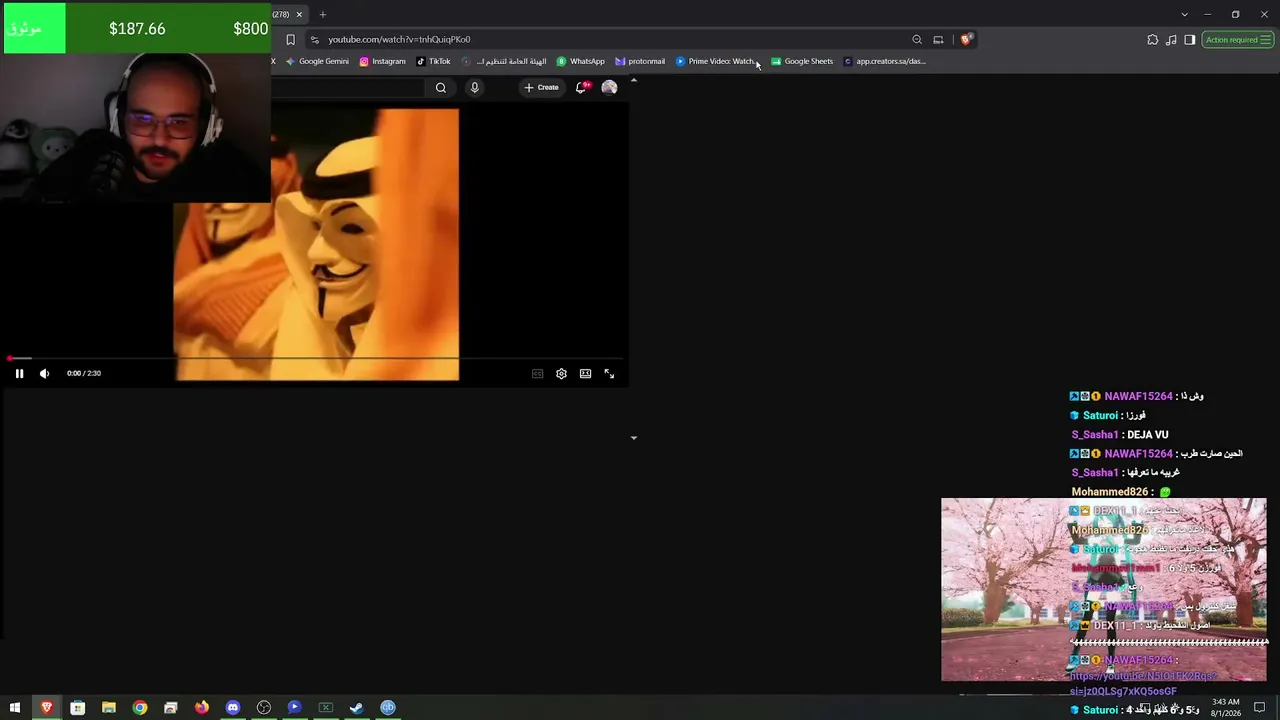Open qBittorrent from the taskbar
The width and height of the screenshot is (1280, 720).
click(387, 708)
